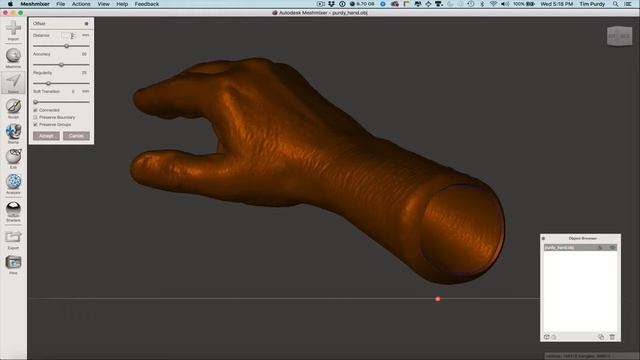Click the Wi-Fi status icon
This screenshot has width=640, height=360.
[x=493, y=4]
